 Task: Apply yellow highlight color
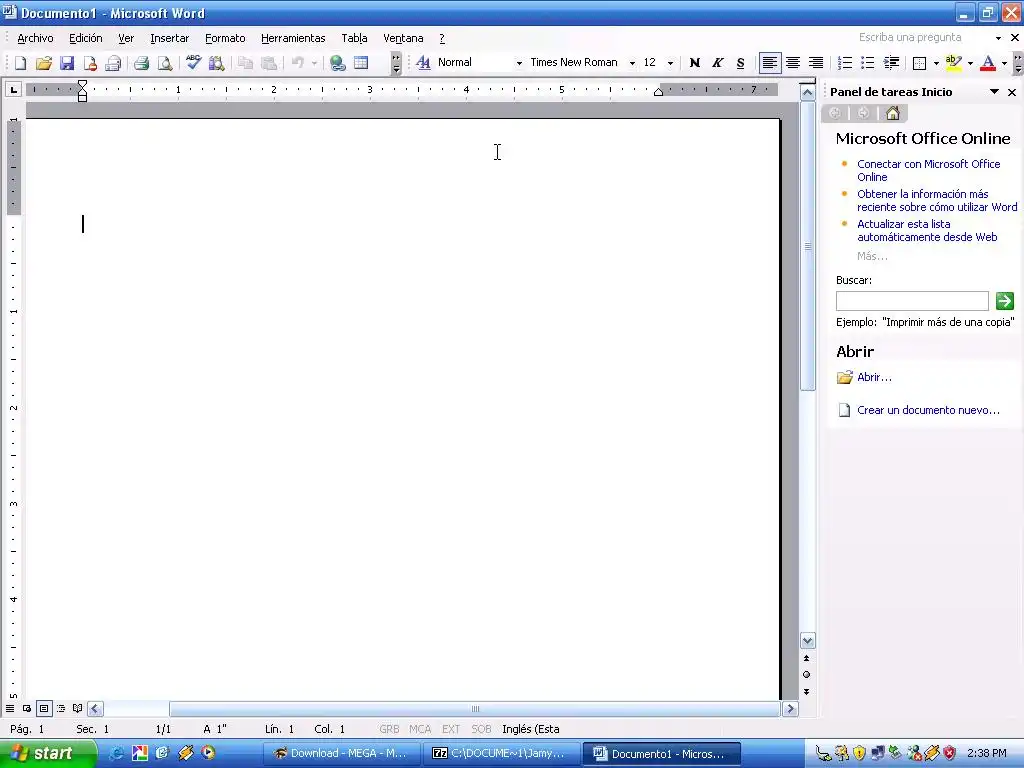click(953, 63)
